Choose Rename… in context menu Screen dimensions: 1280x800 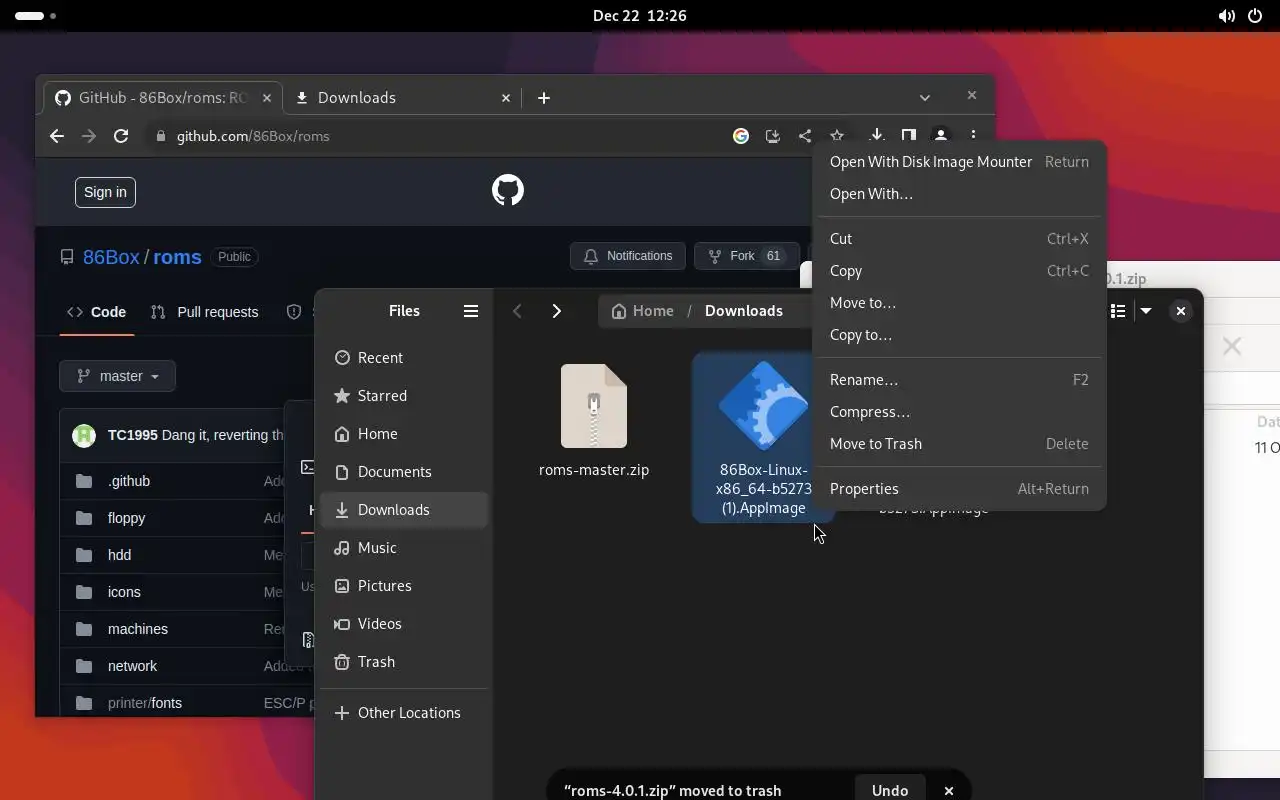click(959, 380)
